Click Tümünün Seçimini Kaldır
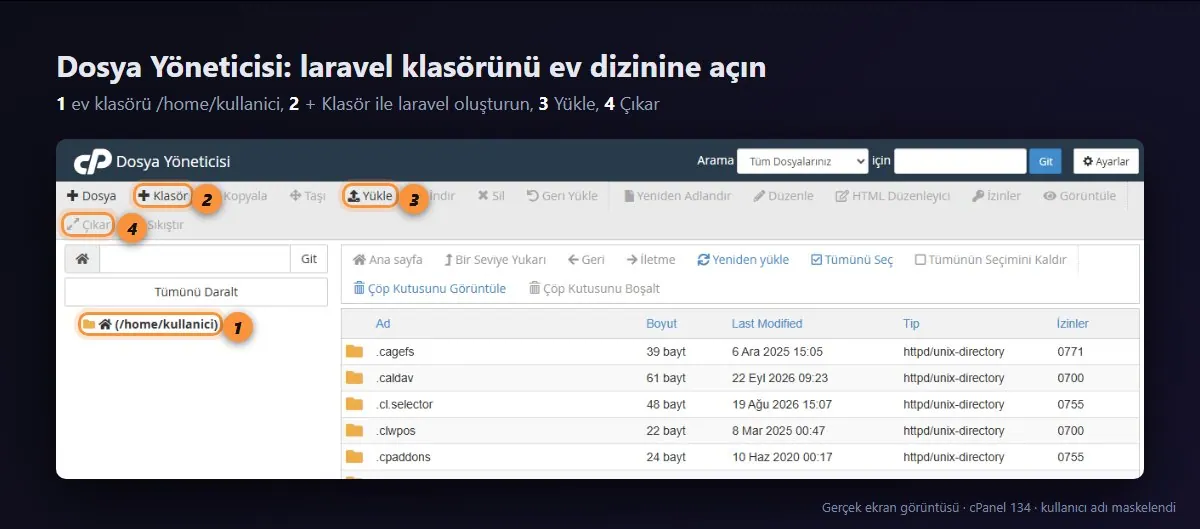 (x=990, y=259)
